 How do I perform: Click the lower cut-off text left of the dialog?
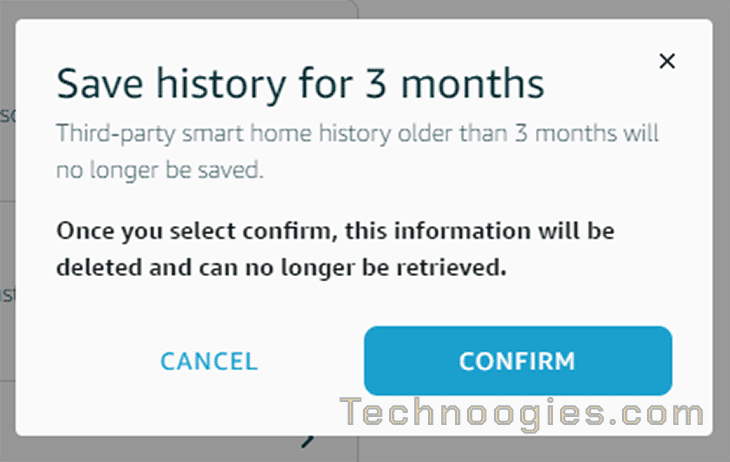(7, 294)
